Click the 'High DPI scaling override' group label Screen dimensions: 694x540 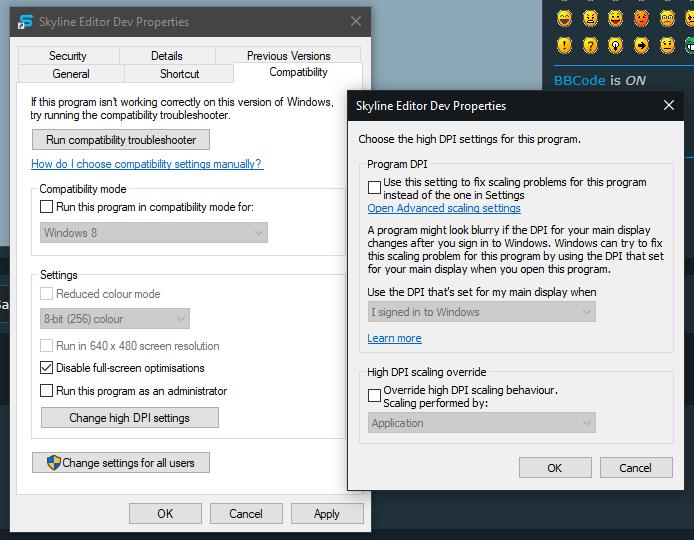pyautogui.click(x=427, y=372)
